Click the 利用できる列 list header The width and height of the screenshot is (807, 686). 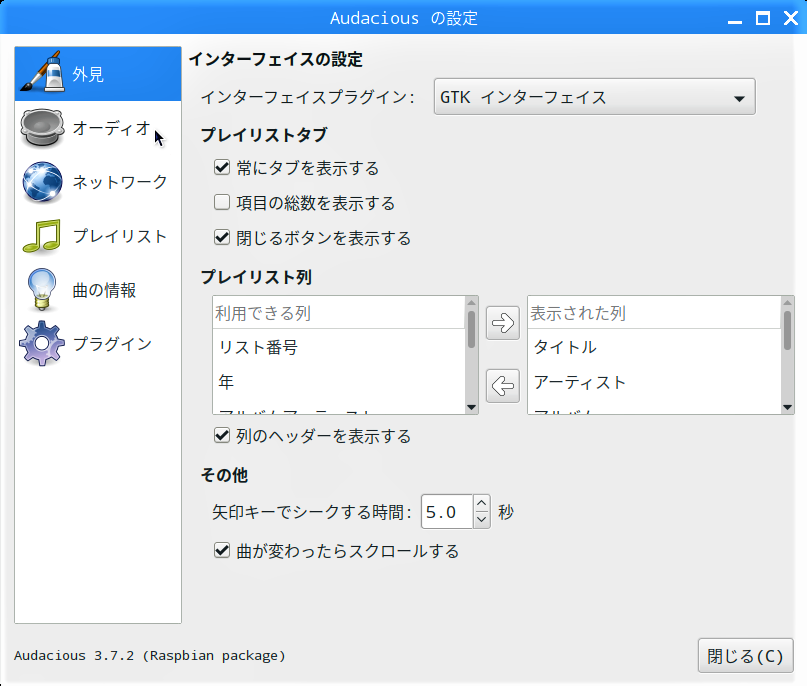click(339, 313)
